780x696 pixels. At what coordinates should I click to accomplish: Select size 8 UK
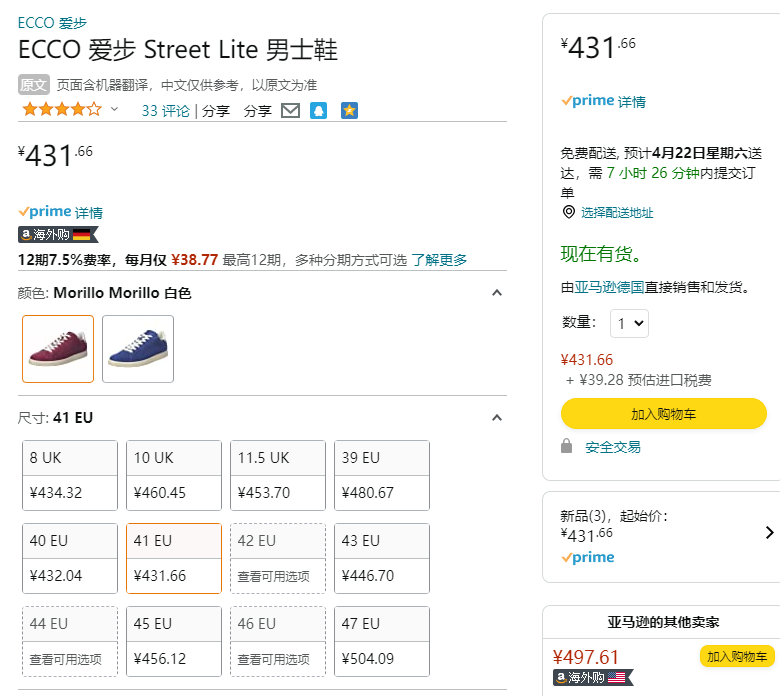click(70, 475)
